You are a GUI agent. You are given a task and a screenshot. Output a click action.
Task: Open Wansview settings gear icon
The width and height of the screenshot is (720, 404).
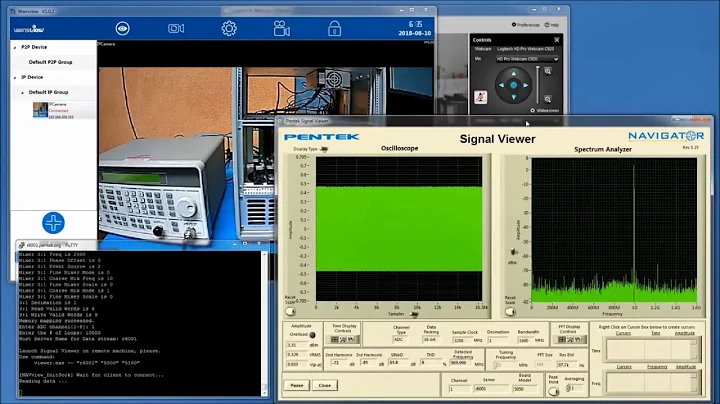coord(229,28)
